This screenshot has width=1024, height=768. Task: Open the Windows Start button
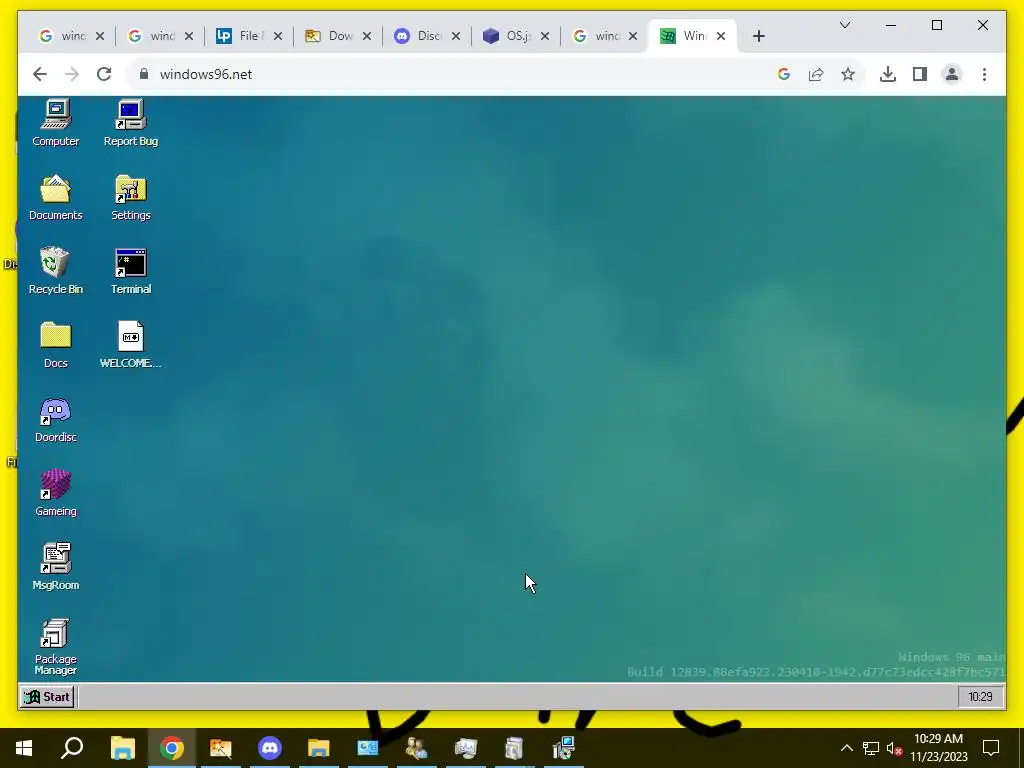[24, 748]
